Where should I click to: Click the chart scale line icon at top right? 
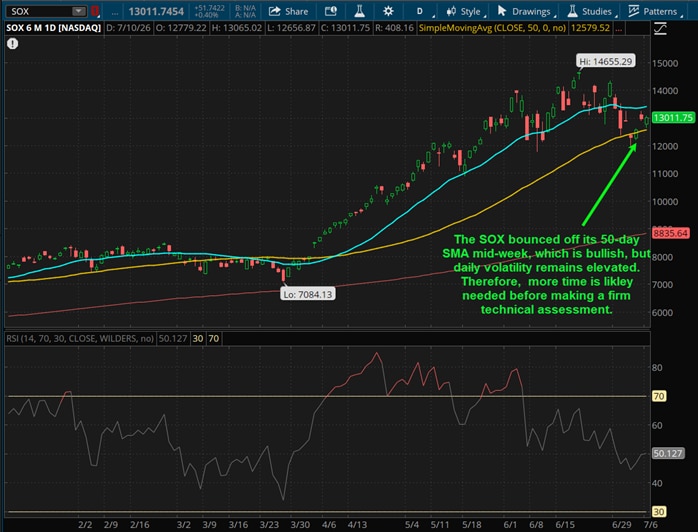[x=660, y=28]
